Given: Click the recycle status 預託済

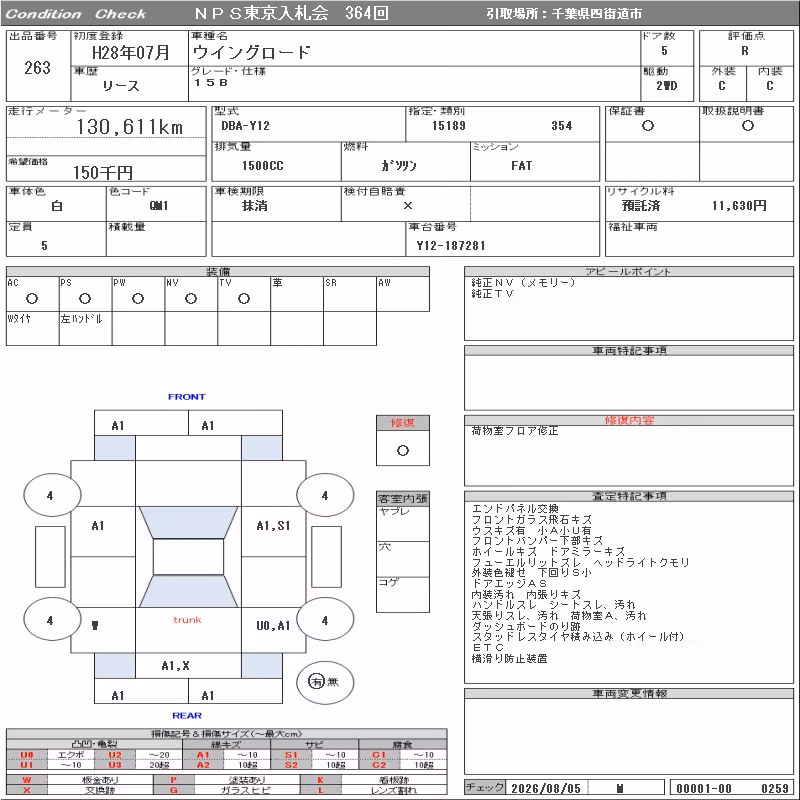Looking at the screenshot, I should 641,206.
